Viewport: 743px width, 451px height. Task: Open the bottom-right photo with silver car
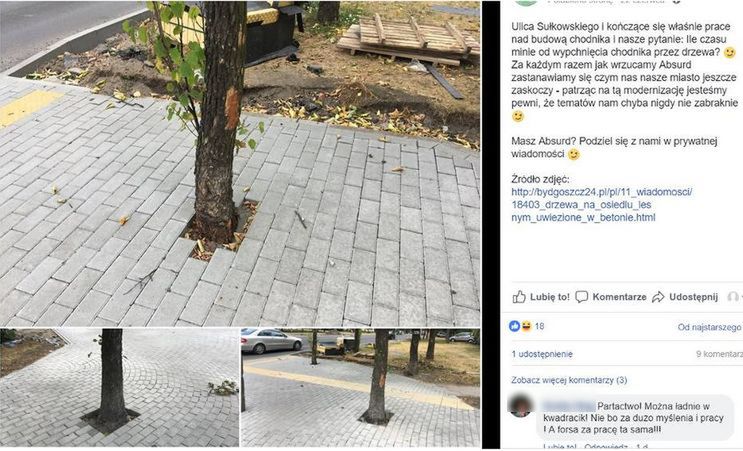tap(361, 388)
